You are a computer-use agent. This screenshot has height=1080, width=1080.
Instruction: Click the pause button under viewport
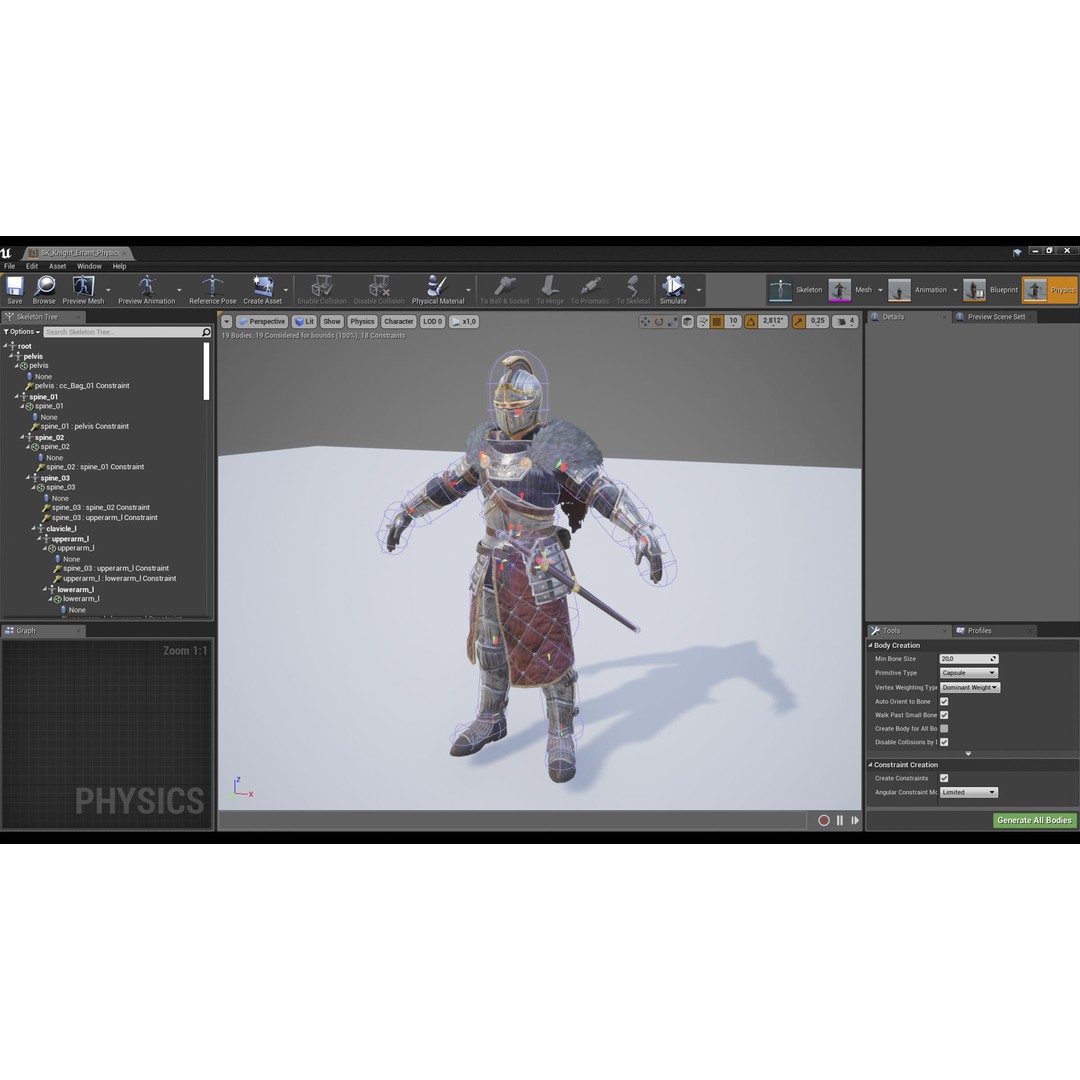pos(840,820)
